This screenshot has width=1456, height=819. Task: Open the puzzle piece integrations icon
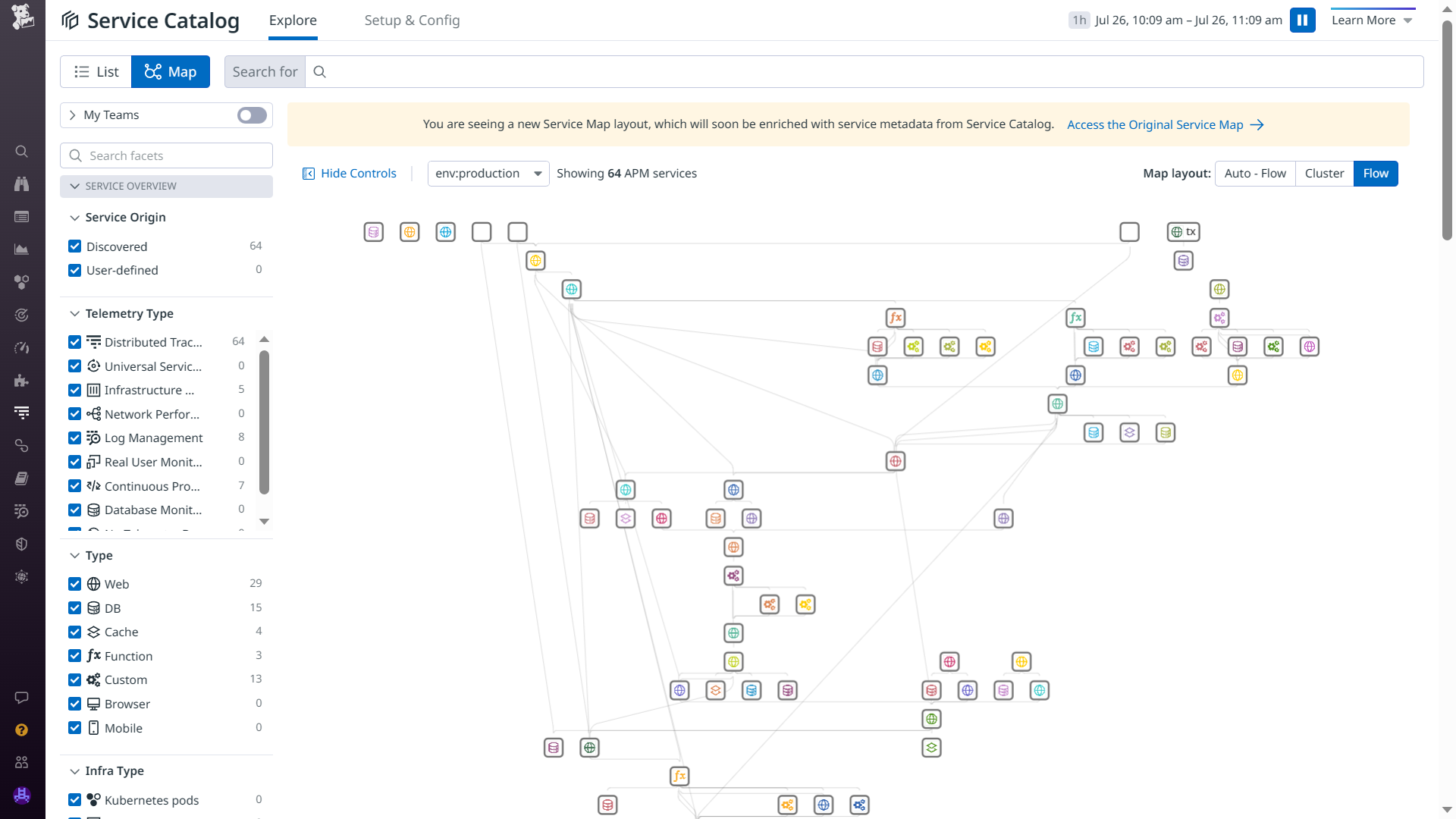coord(22,381)
